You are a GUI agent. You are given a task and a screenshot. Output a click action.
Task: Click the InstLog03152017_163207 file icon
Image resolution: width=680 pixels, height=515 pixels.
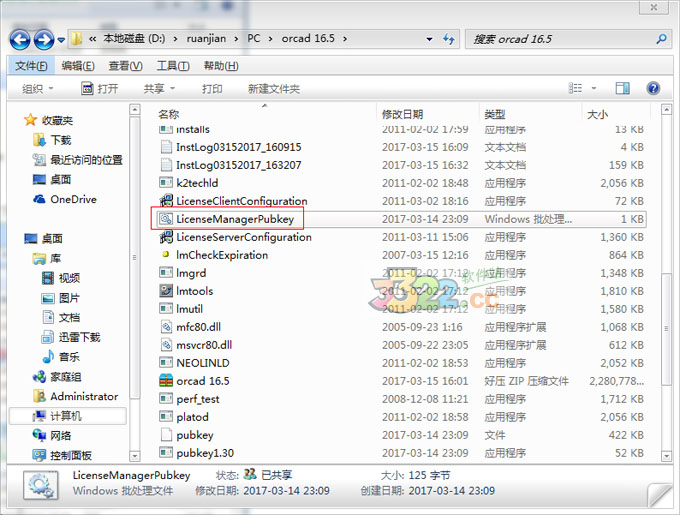166,165
